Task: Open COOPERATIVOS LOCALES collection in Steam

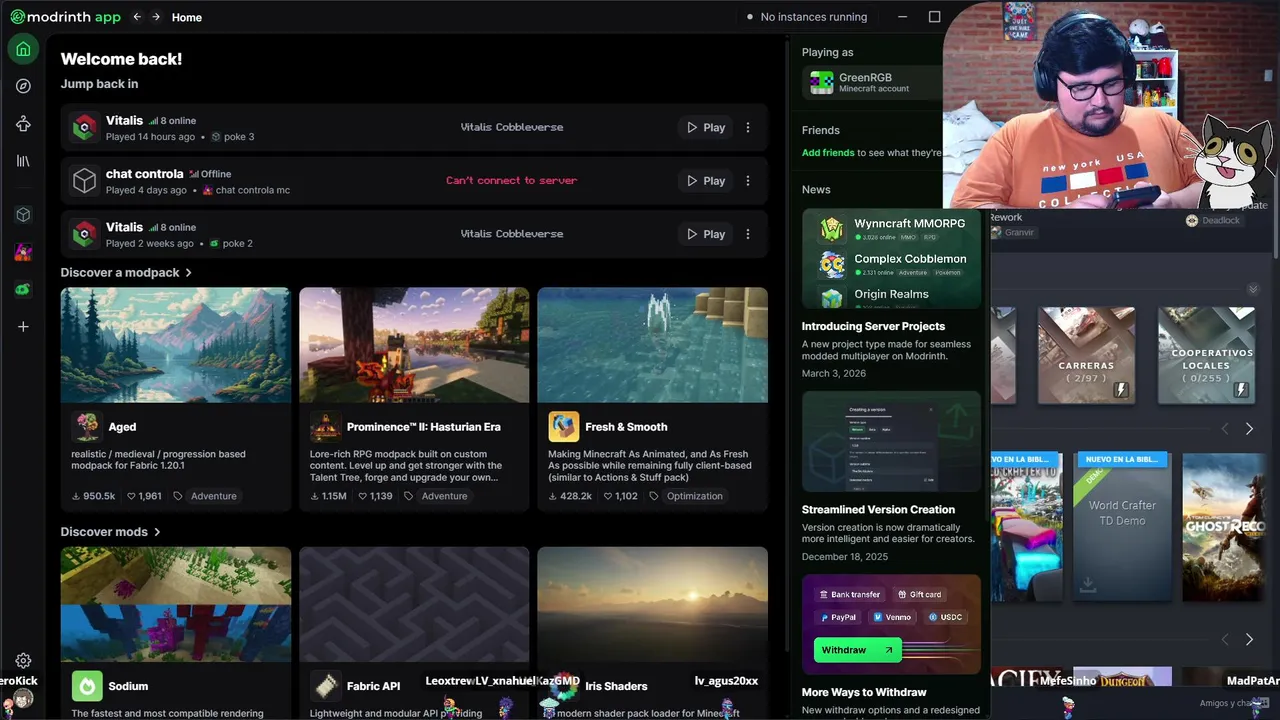Action: tap(1206, 356)
